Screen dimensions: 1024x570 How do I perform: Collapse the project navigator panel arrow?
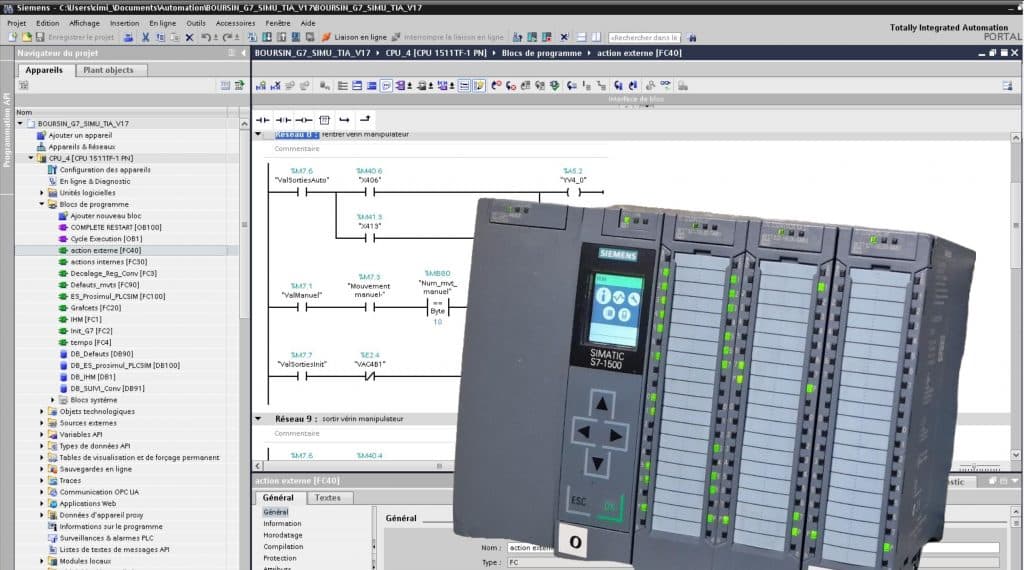pos(242,52)
